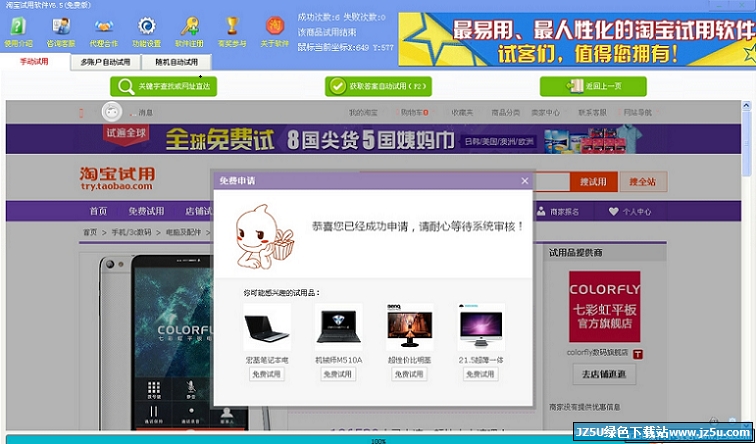Screen dimensions: 756x444
Task: Close the 免费申请 dialog
Action: coord(525,181)
